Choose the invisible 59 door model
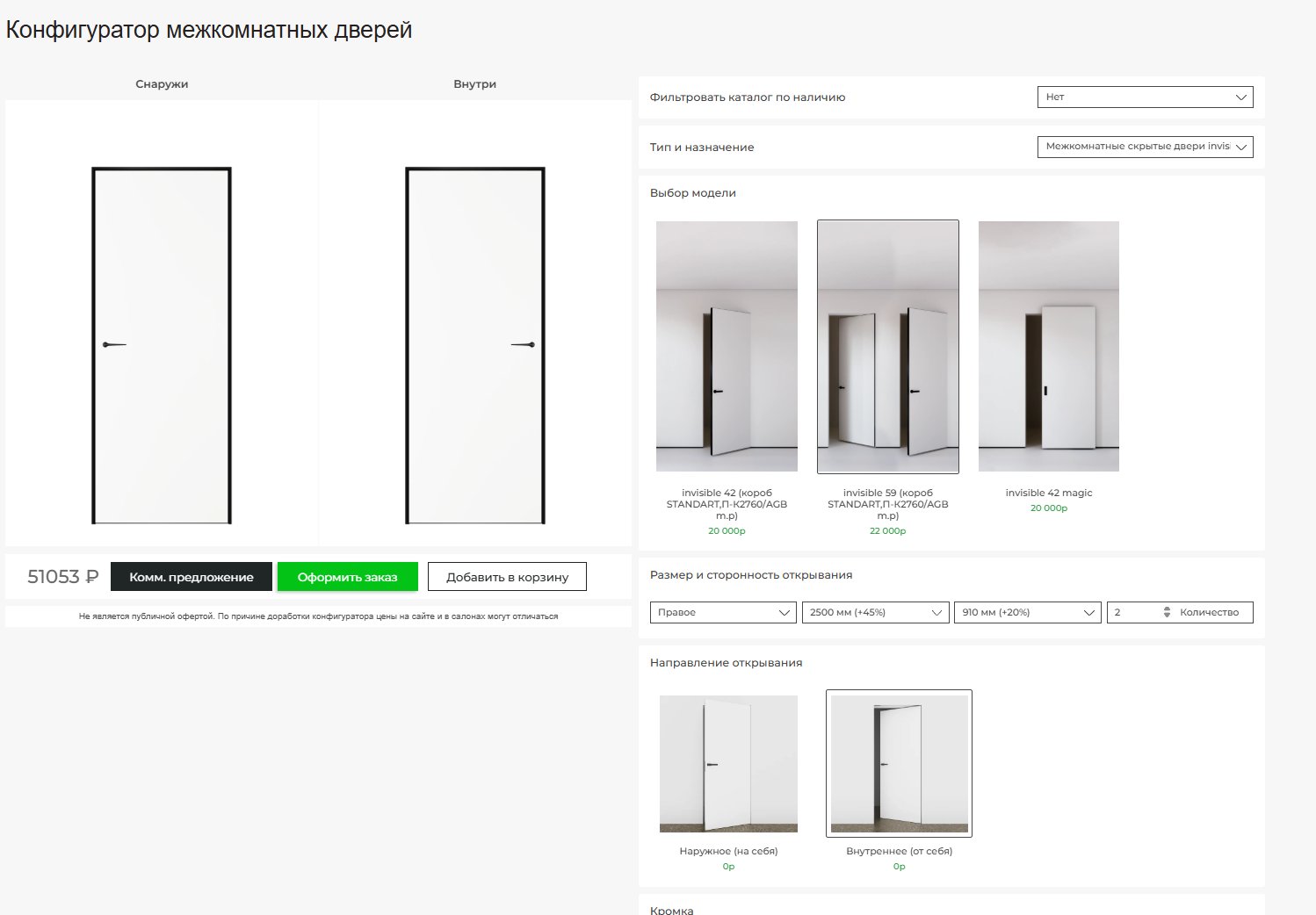This screenshot has height=915, width=1316. point(887,346)
